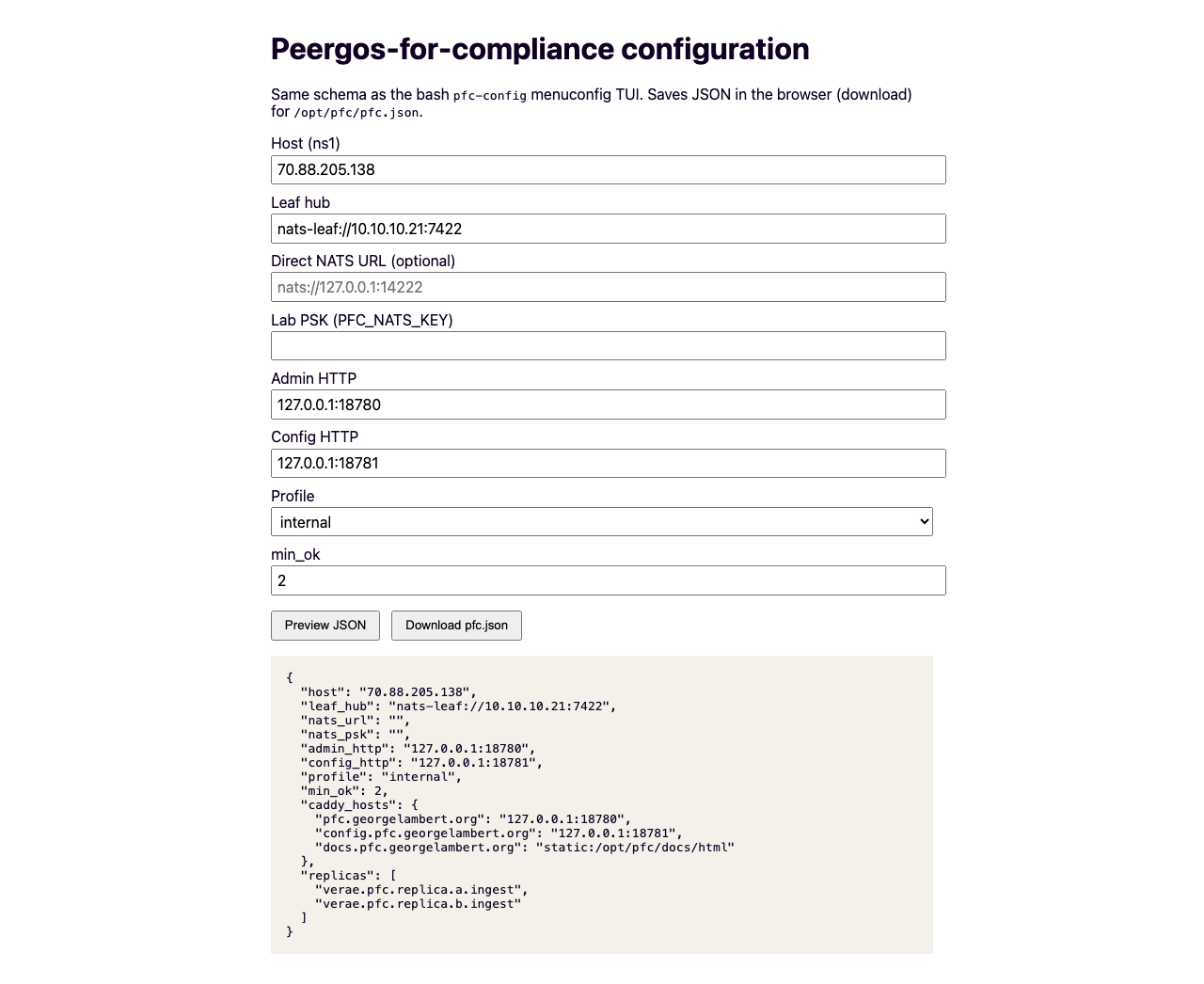The width and height of the screenshot is (1204, 984).
Task: Click into the Leaf hub field
Action: click(x=609, y=229)
